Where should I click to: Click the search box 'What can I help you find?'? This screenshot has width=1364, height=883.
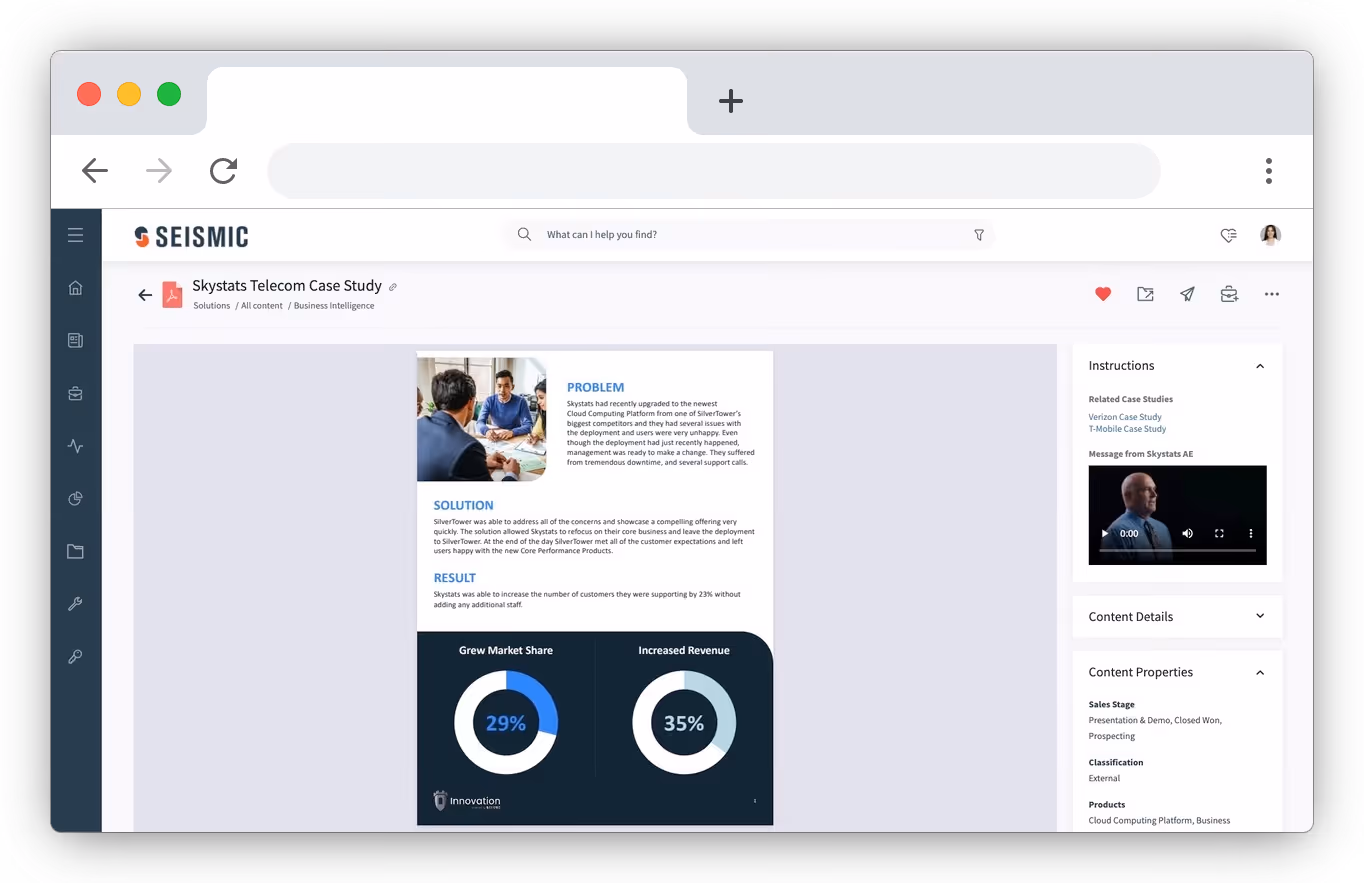[748, 235]
